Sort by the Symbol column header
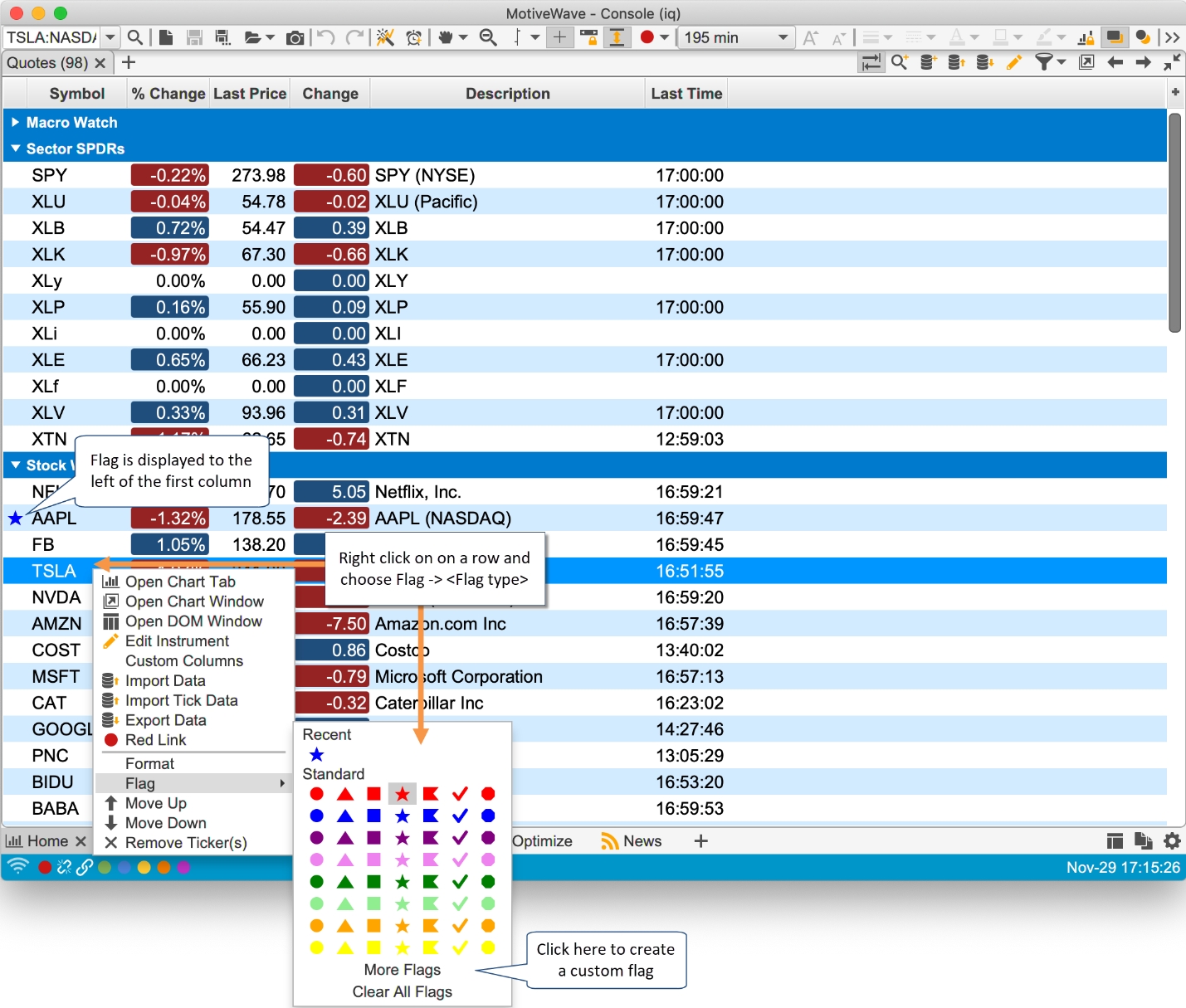The image size is (1186, 1008). coord(77,94)
